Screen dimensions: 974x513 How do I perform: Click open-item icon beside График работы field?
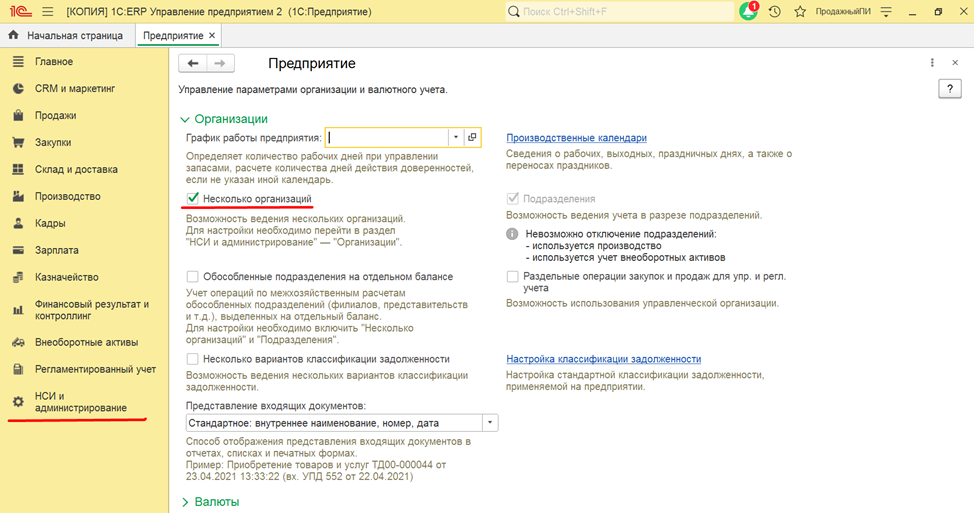tap(472, 137)
